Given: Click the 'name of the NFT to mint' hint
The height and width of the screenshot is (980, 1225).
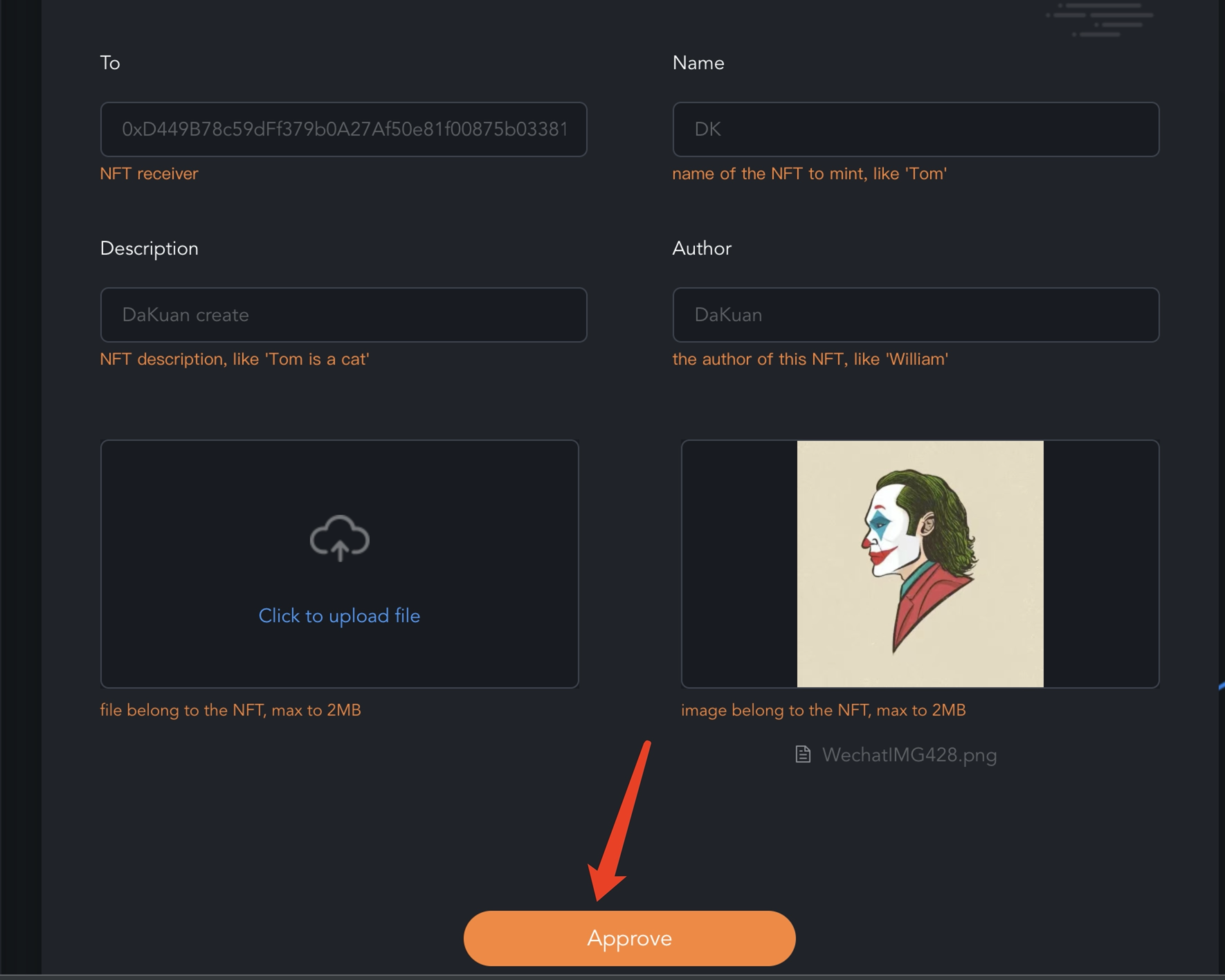Looking at the screenshot, I should pos(809,174).
